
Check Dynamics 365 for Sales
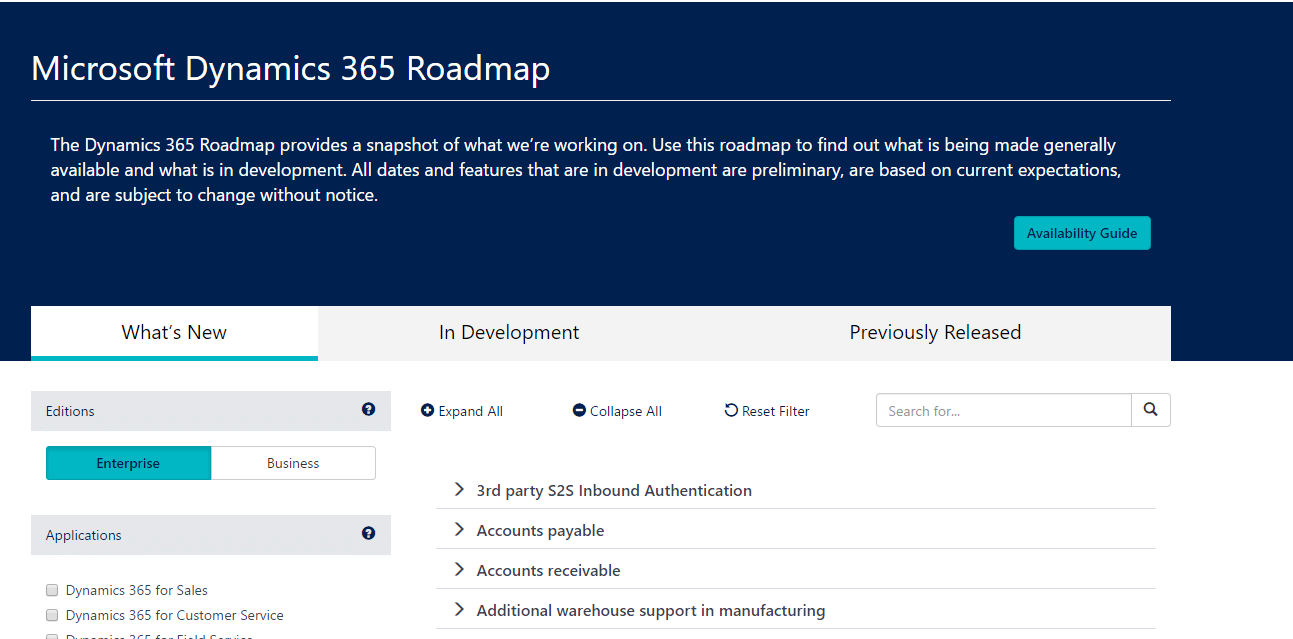pyautogui.click(x=51, y=590)
